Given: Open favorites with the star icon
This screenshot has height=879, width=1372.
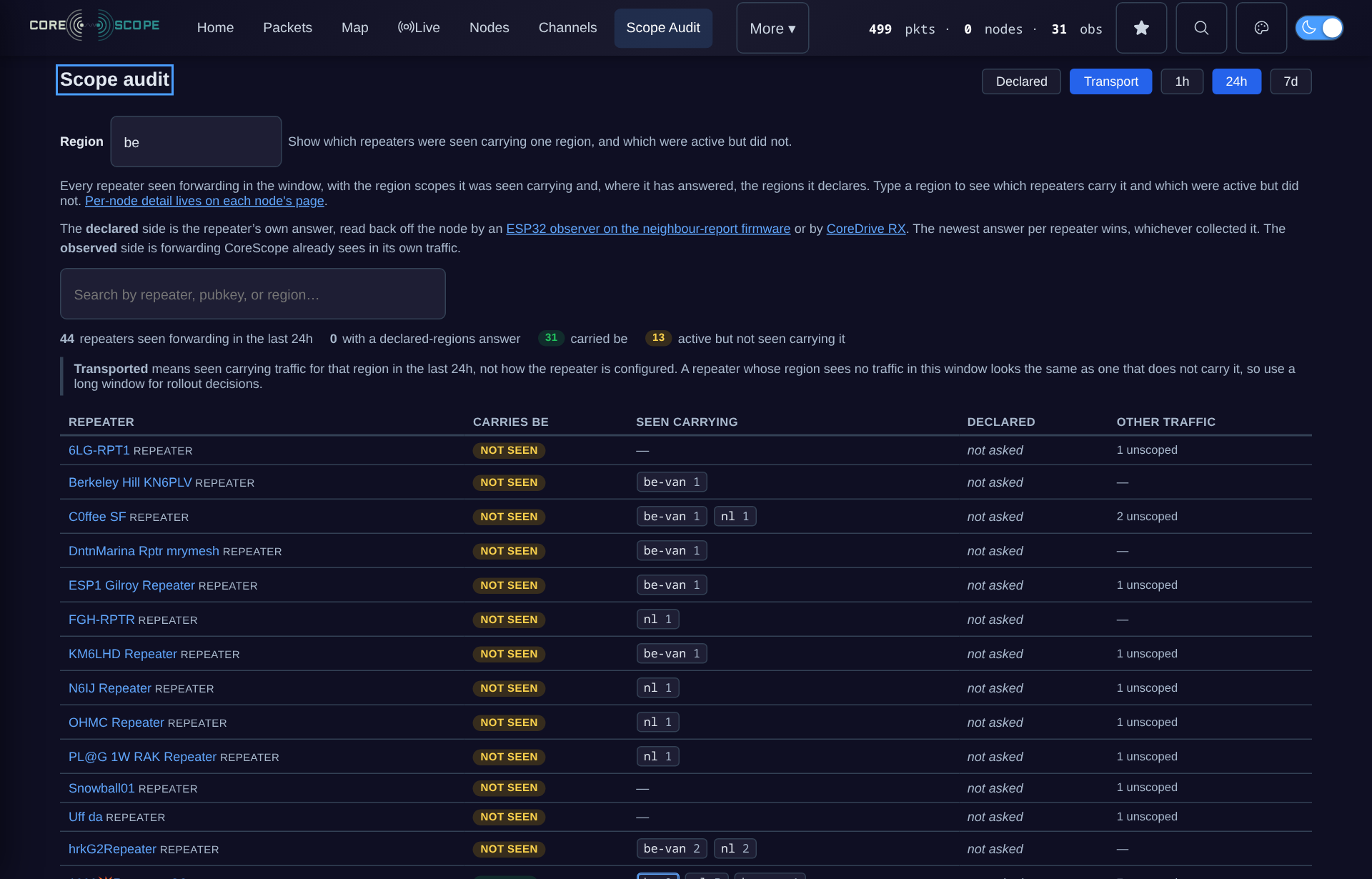Looking at the screenshot, I should click(x=1141, y=28).
